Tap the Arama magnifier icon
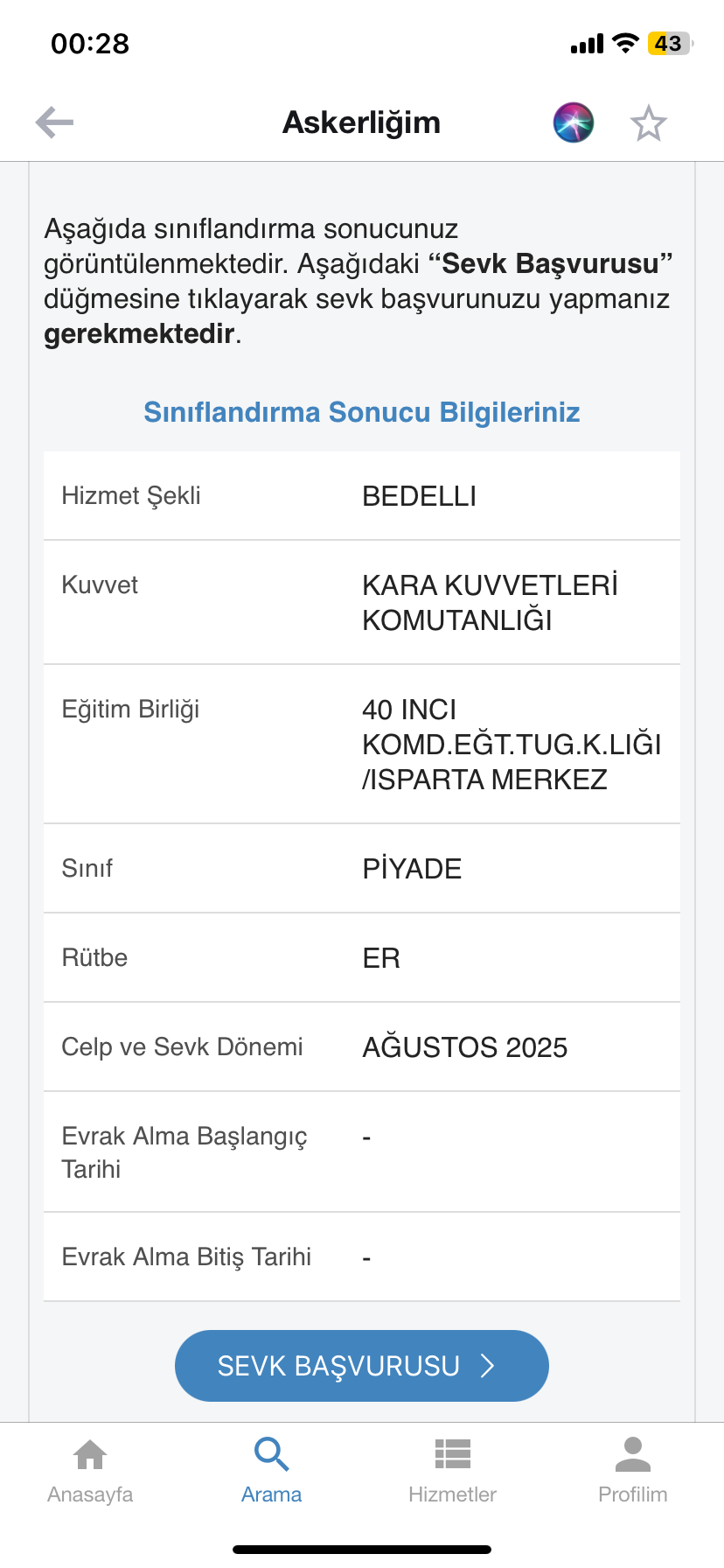This screenshot has height=1568, width=724. tap(271, 1454)
